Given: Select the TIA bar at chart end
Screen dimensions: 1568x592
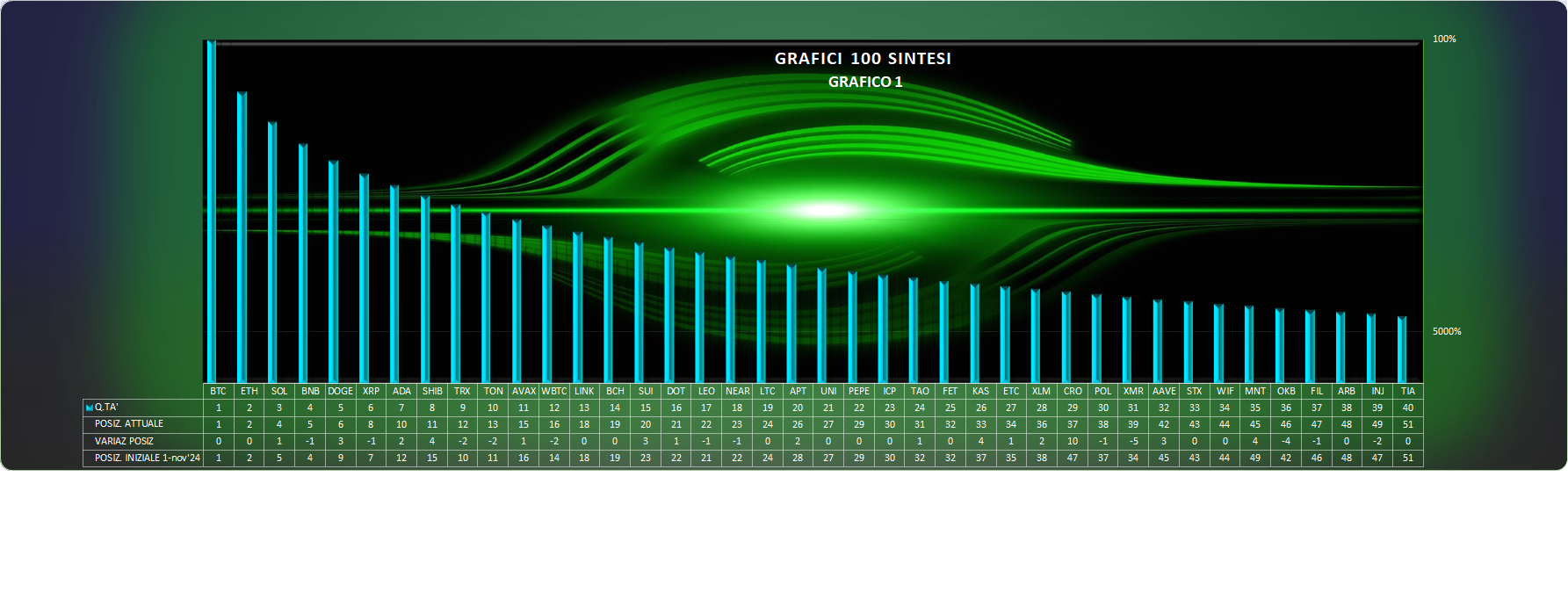Looking at the screenshot, I should click(1402, 350).
